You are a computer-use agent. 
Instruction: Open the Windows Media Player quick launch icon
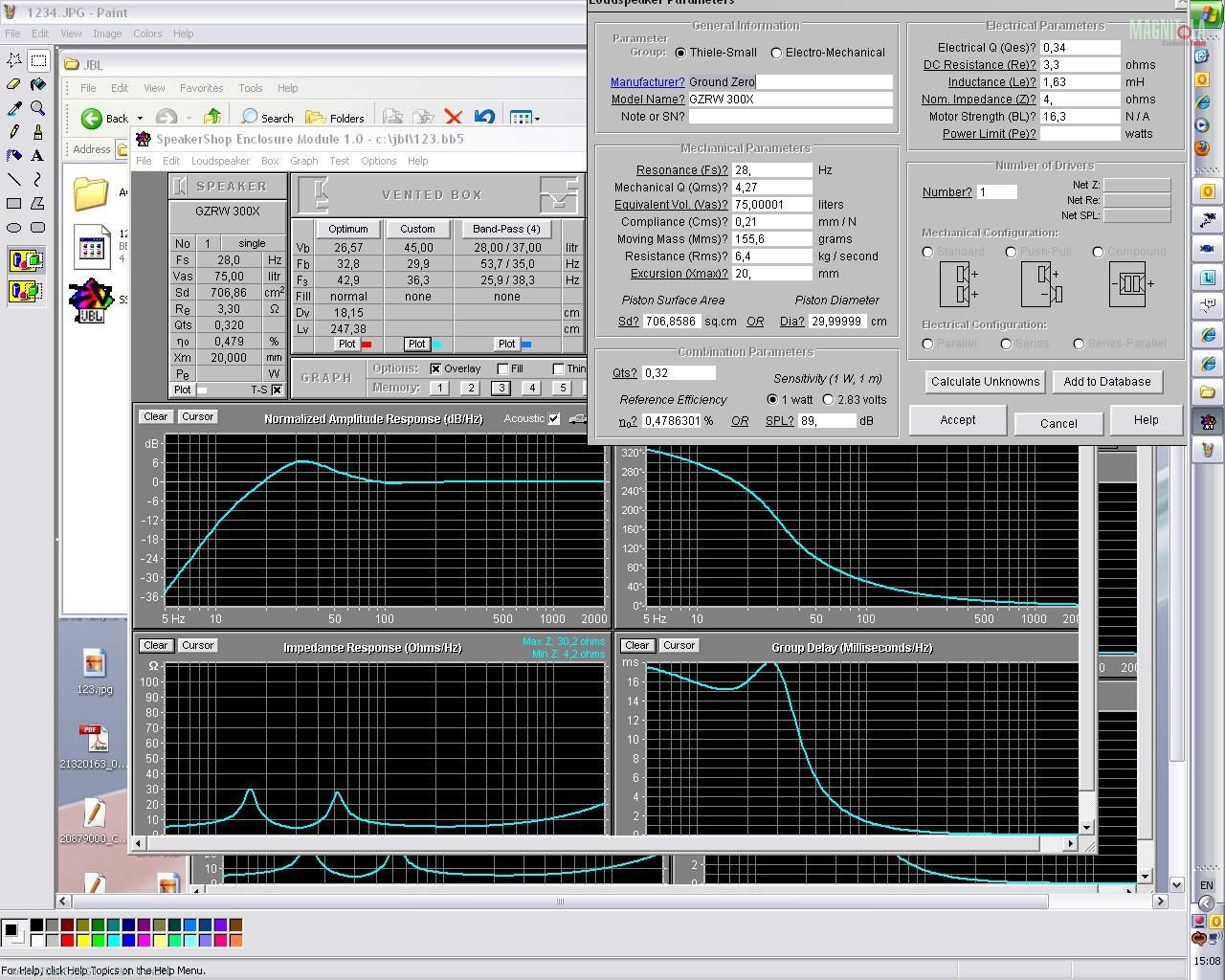[1203, 125]
